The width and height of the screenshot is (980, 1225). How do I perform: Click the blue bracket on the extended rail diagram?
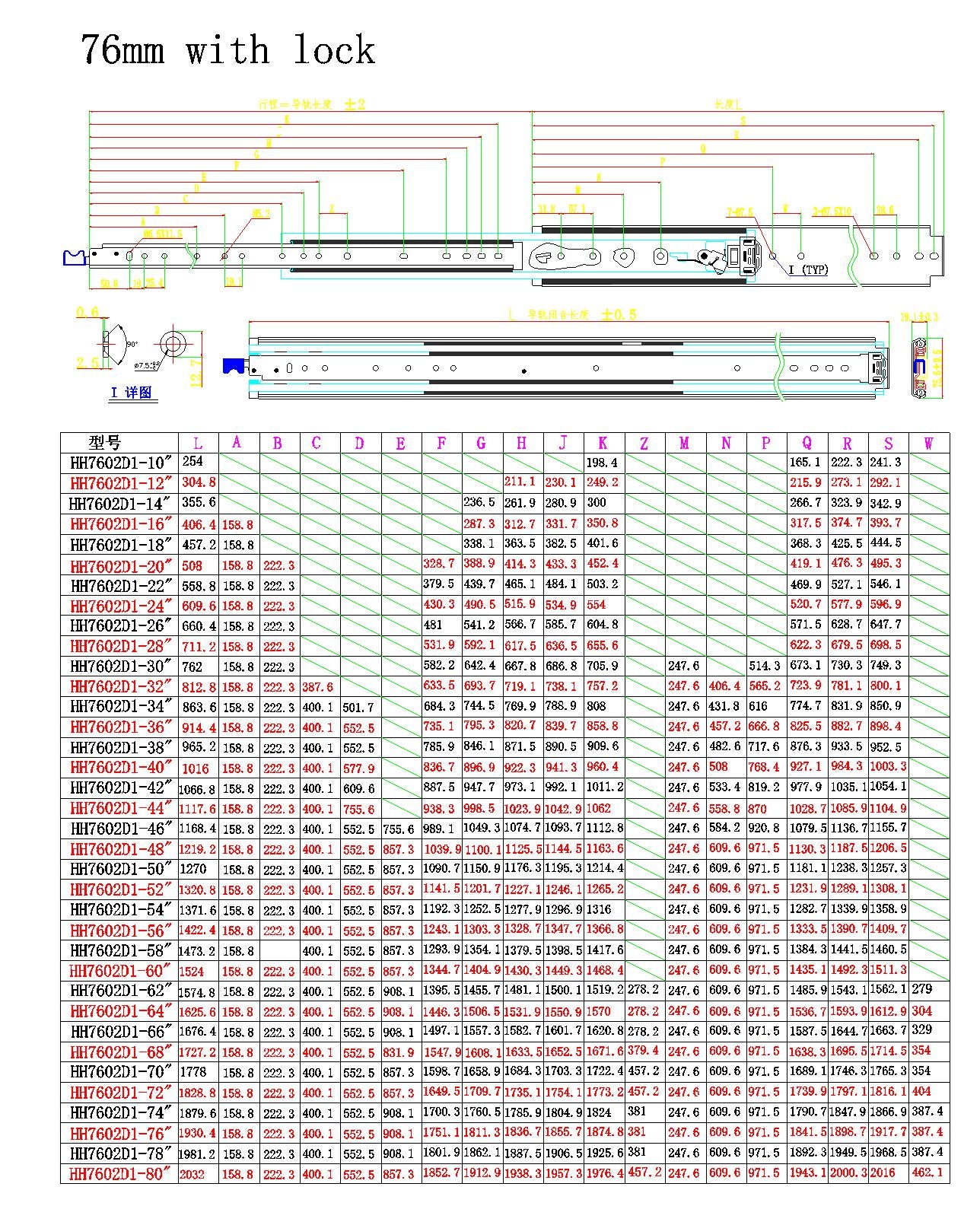pyautogui.click(x=75, y=256)
